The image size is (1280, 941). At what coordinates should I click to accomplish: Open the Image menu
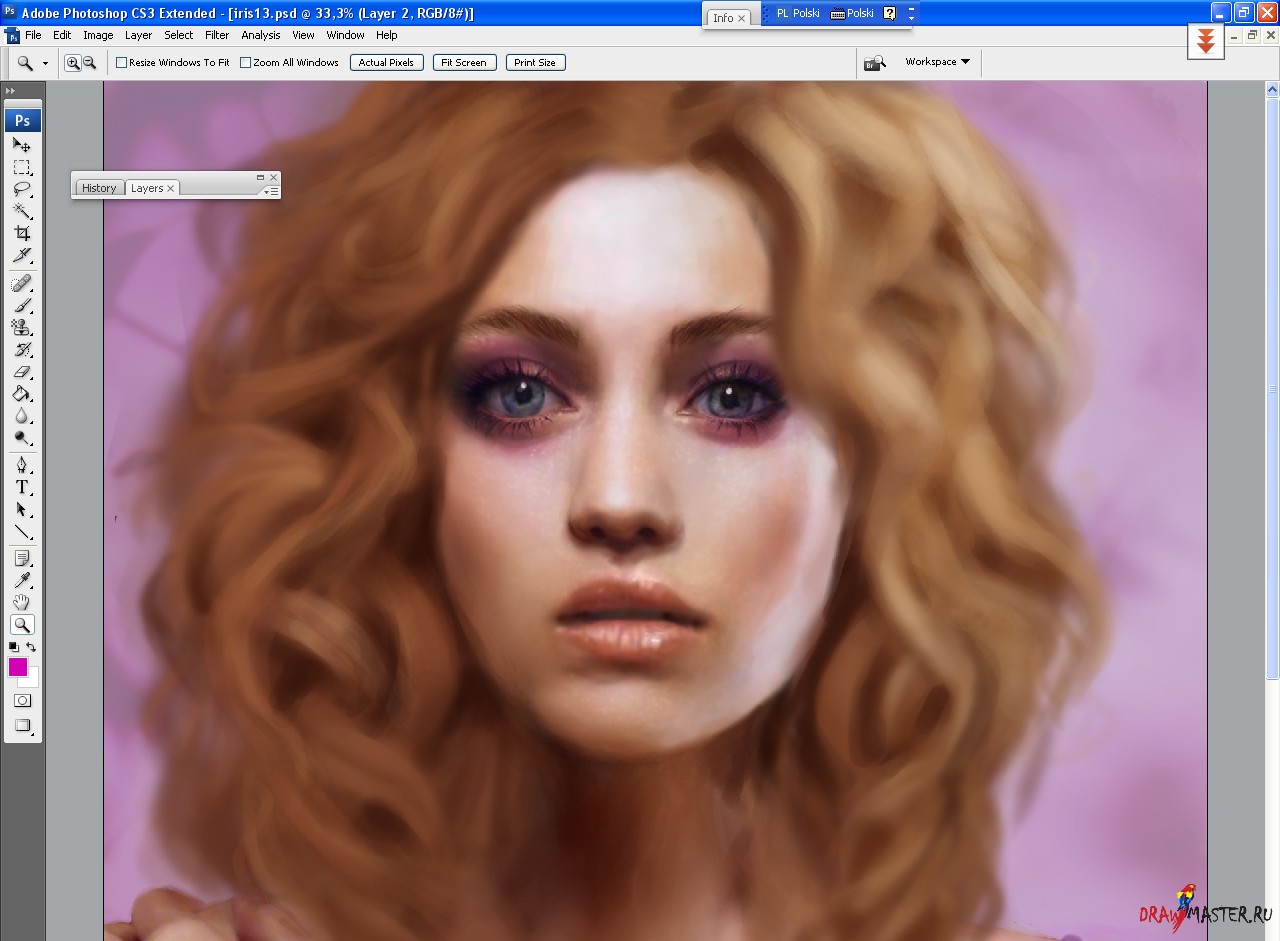click(x=98, y=35)
